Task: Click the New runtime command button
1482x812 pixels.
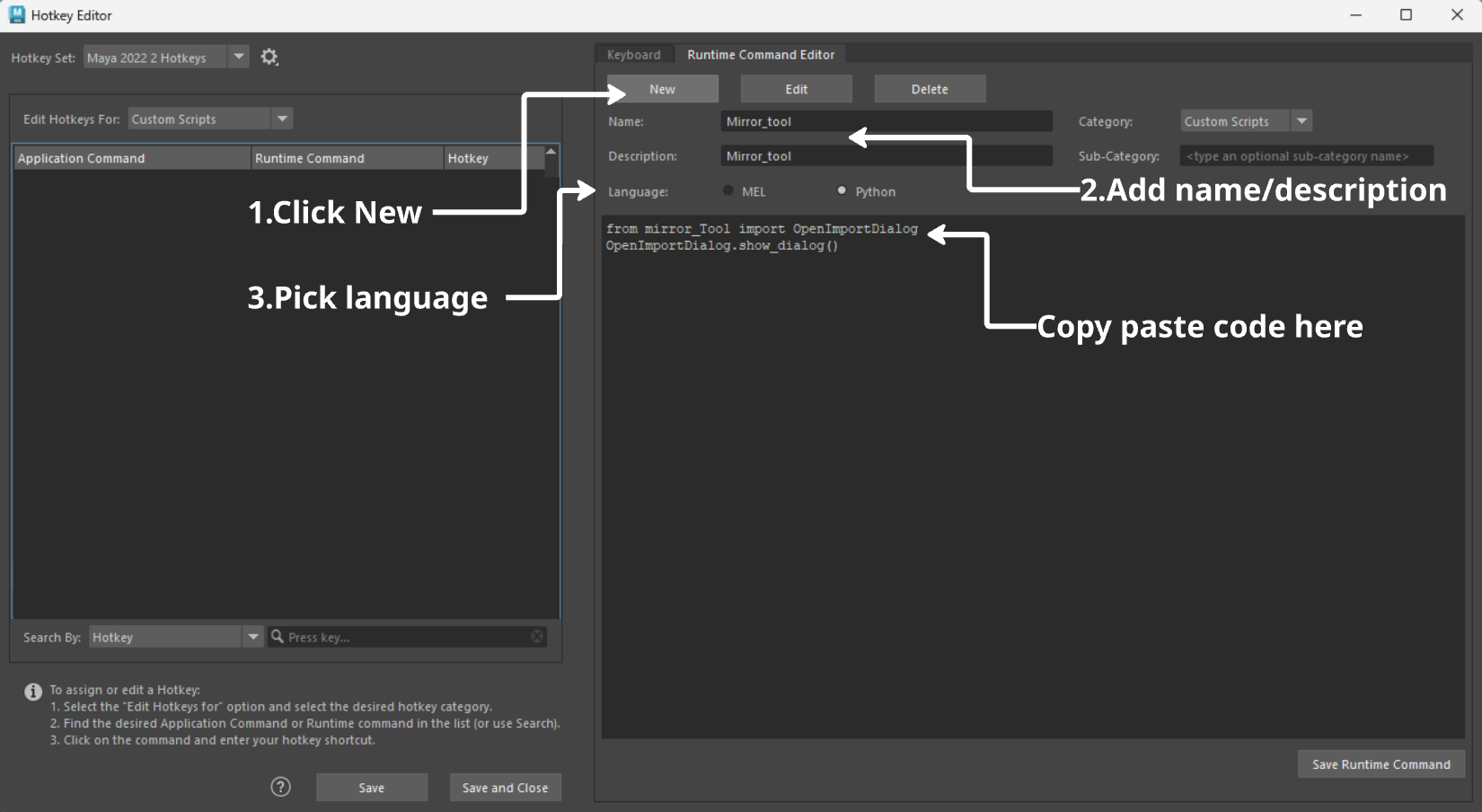Action: point(662,89)
